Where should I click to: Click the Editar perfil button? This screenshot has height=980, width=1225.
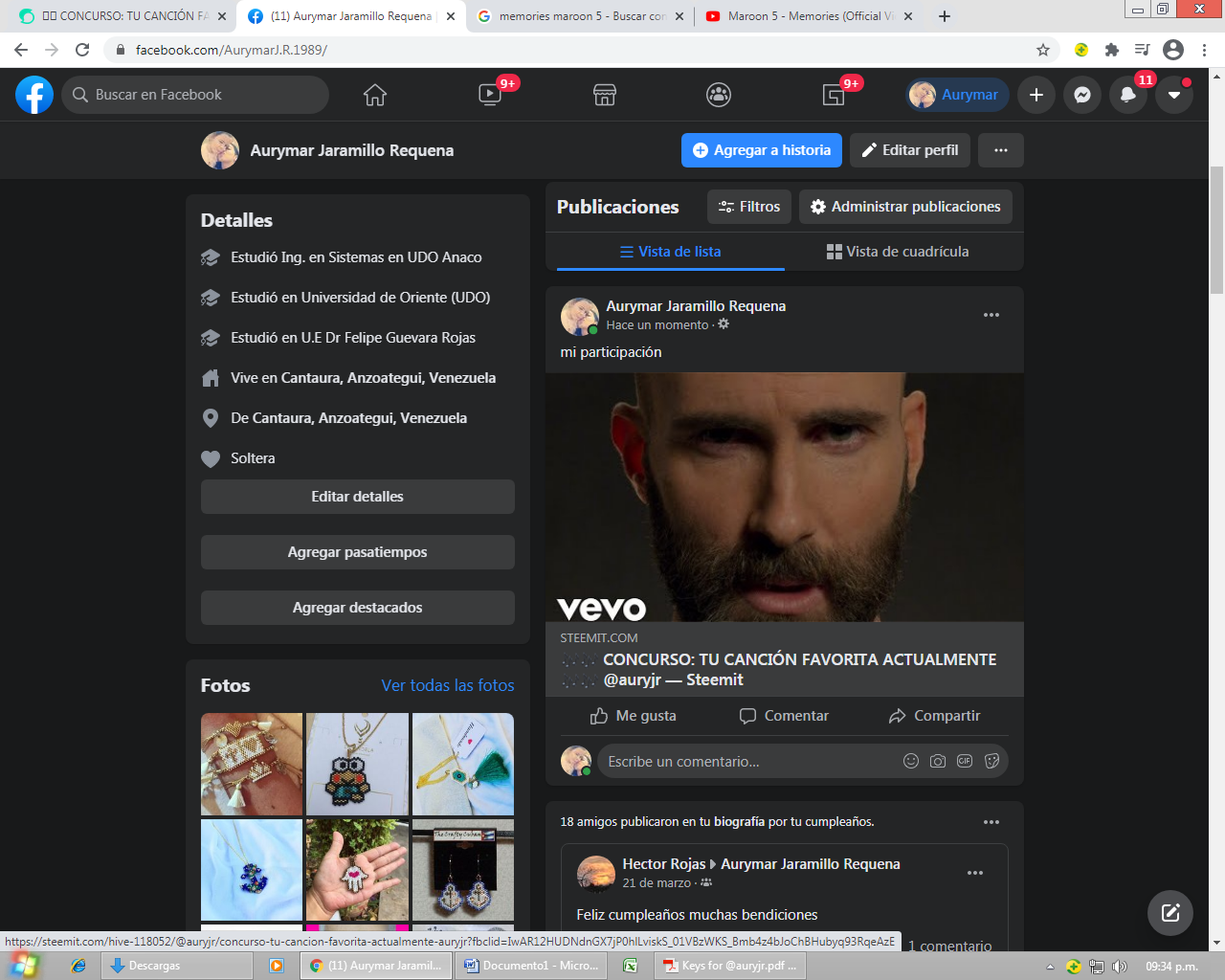[910, 150]
